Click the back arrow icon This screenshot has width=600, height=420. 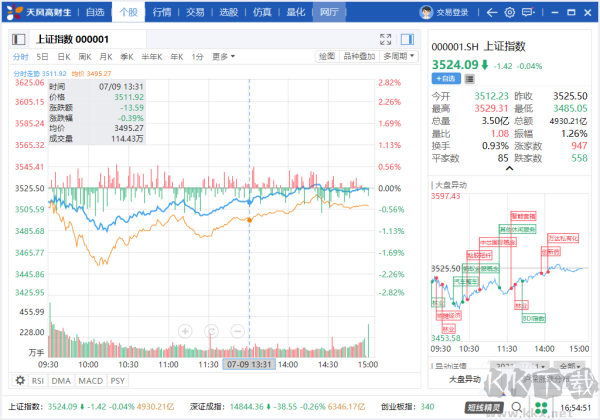[492, 13]
